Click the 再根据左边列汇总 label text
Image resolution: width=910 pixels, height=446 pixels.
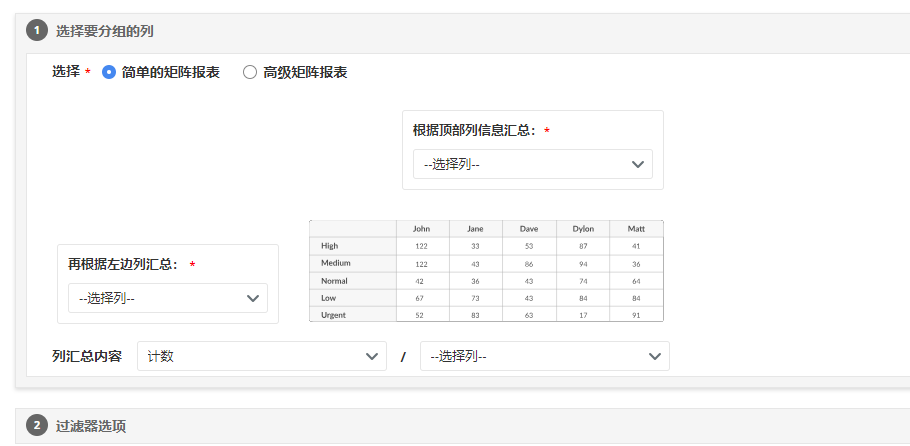[123, 264]
